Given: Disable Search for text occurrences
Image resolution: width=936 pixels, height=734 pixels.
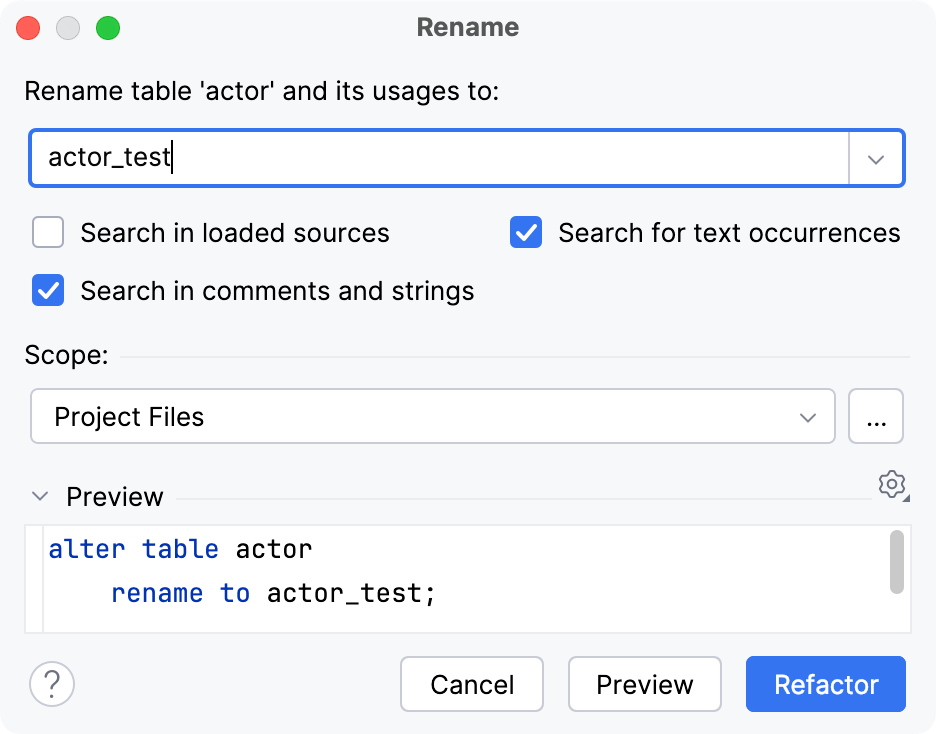Looking at the screenshot, I should 525,232.
